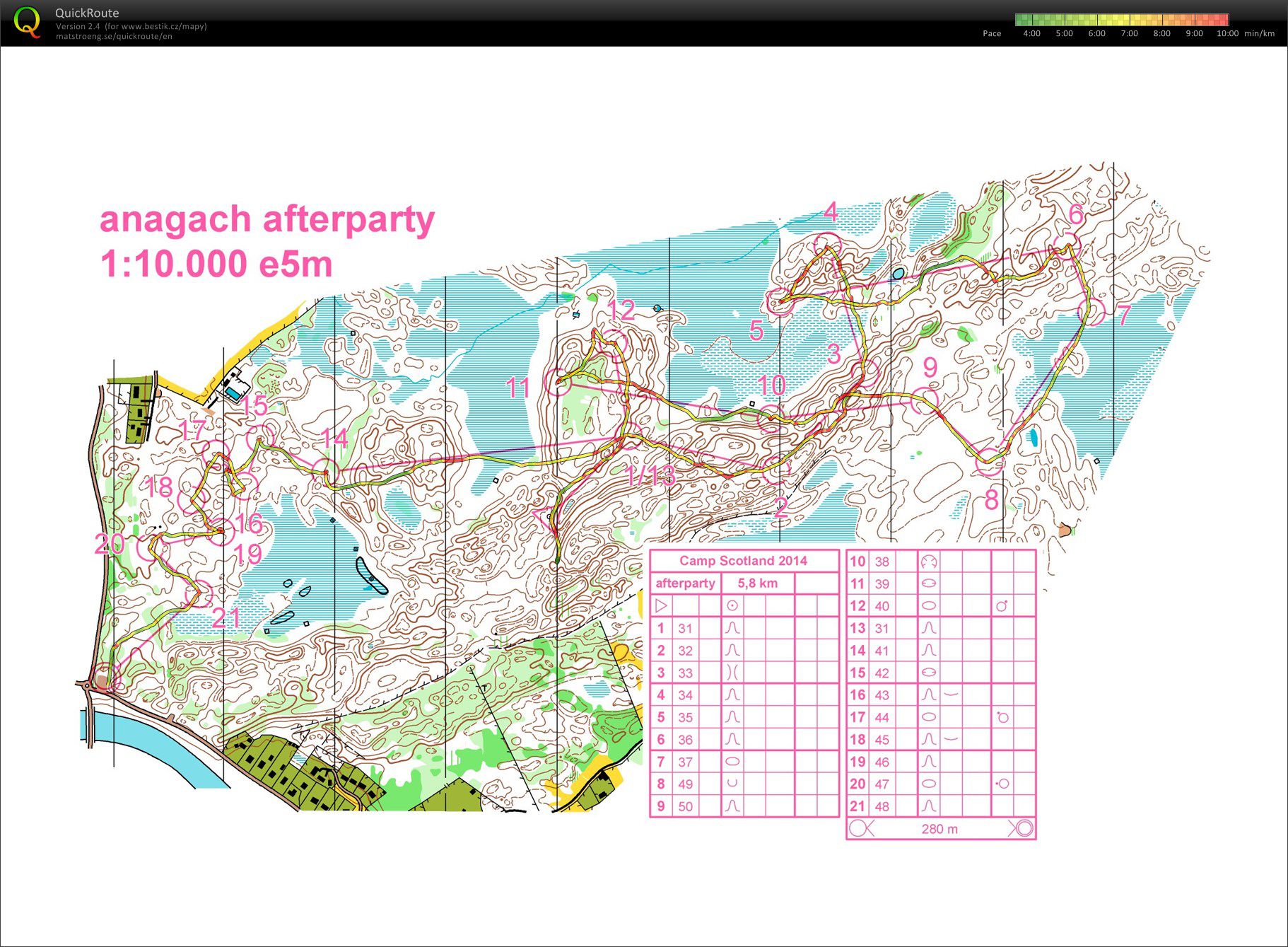Image resolution: width=1288 pixels, height=947 pixels.
Task: Click control code 49 in table row 8
Action: pyautogui.click(x=685, y=784)
